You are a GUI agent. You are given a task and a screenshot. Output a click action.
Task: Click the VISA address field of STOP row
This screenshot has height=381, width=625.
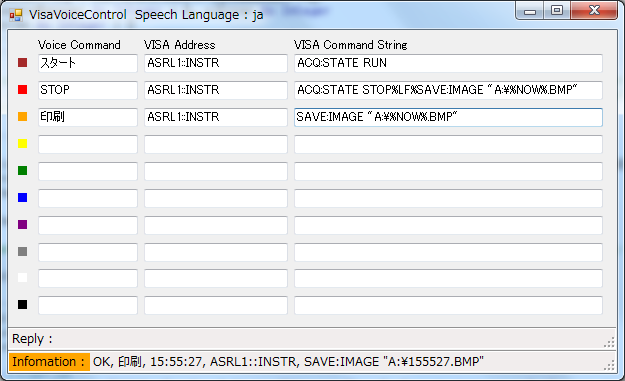point(216,90)
